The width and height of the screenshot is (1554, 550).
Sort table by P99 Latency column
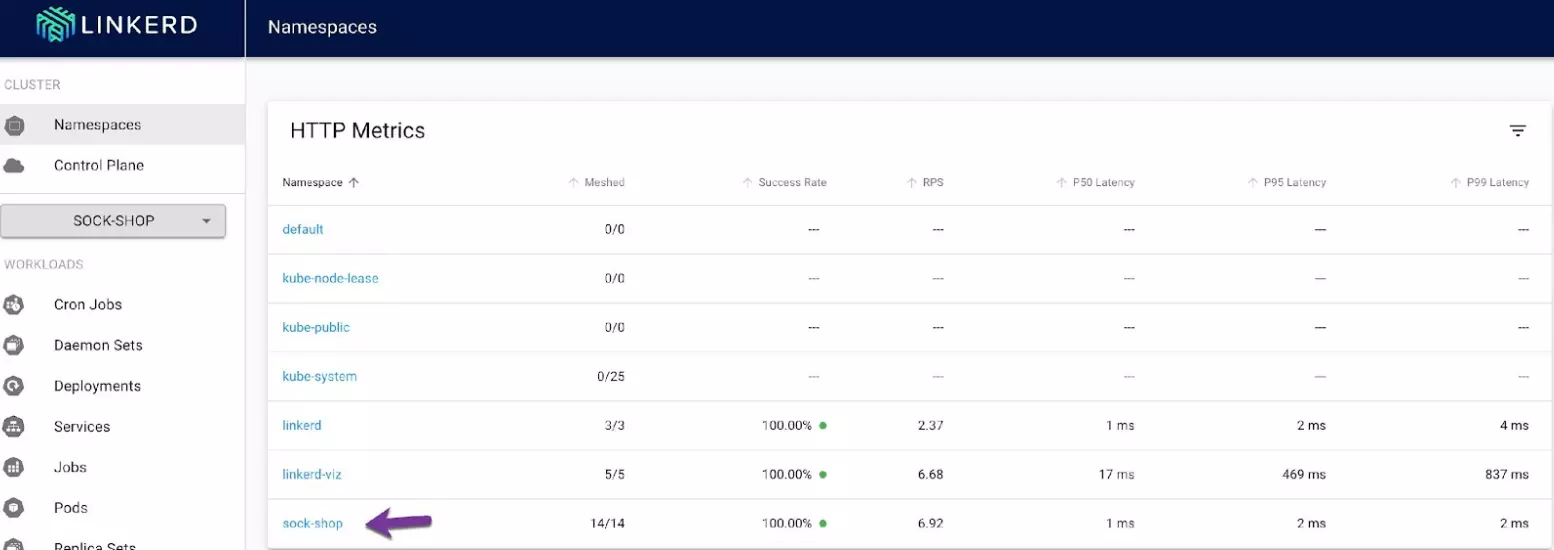(1490, 182)
